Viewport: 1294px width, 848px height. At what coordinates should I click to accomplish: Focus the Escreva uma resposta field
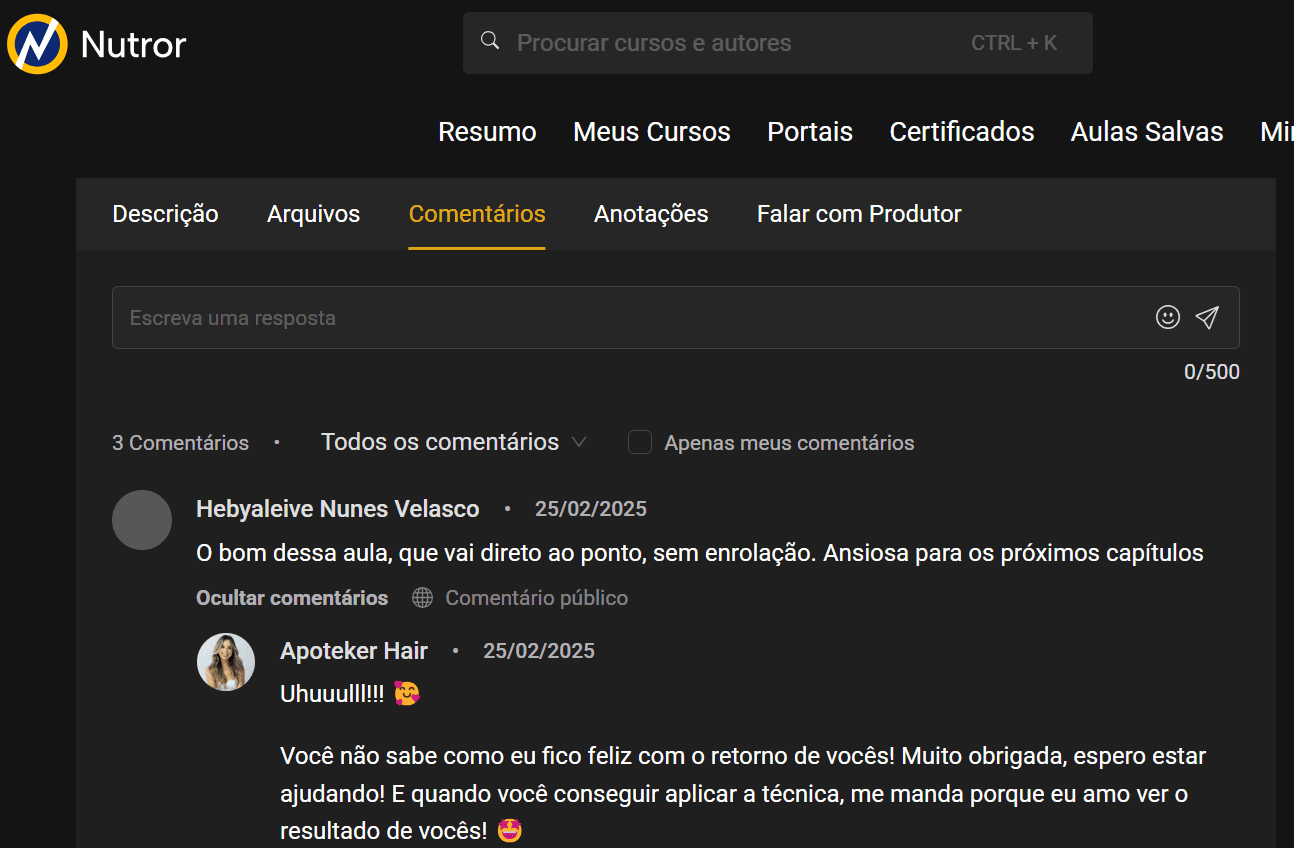coord(630,318)
